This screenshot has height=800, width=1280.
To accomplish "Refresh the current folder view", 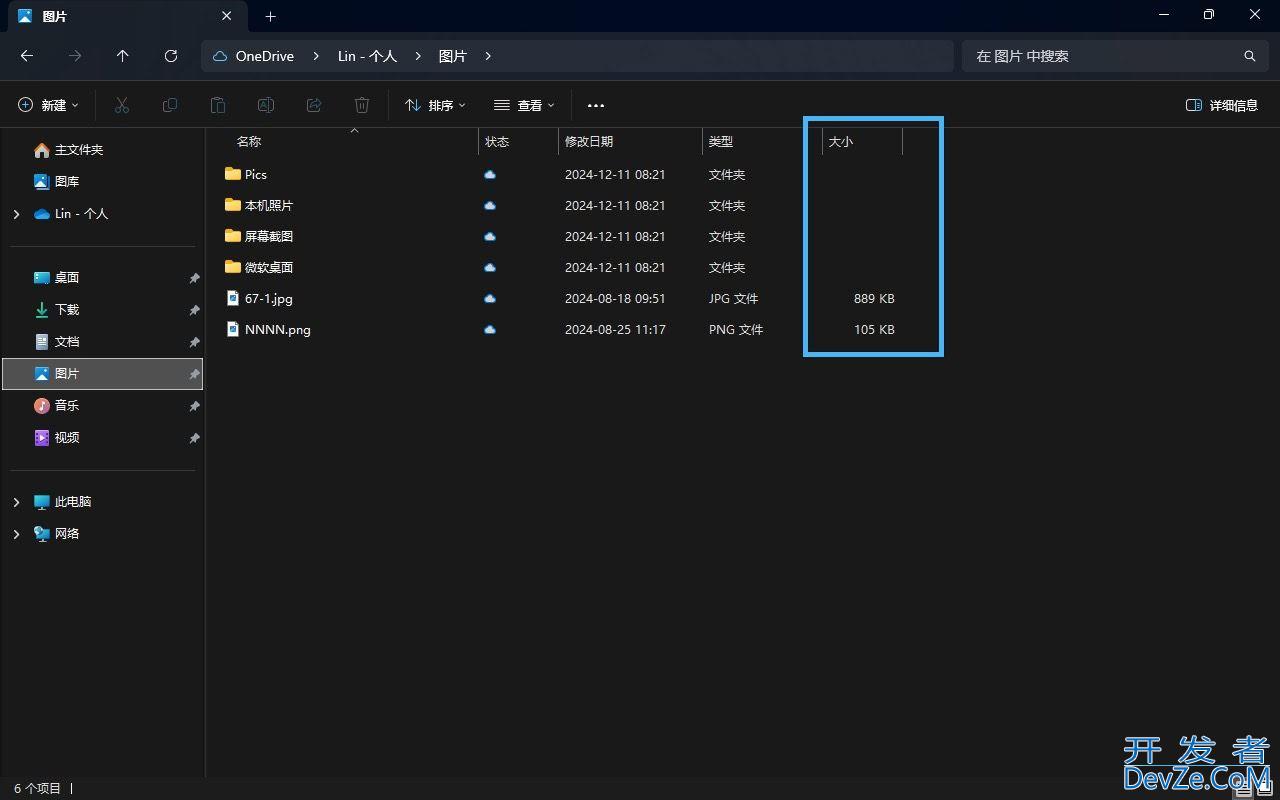I will (x=171, y=56).
